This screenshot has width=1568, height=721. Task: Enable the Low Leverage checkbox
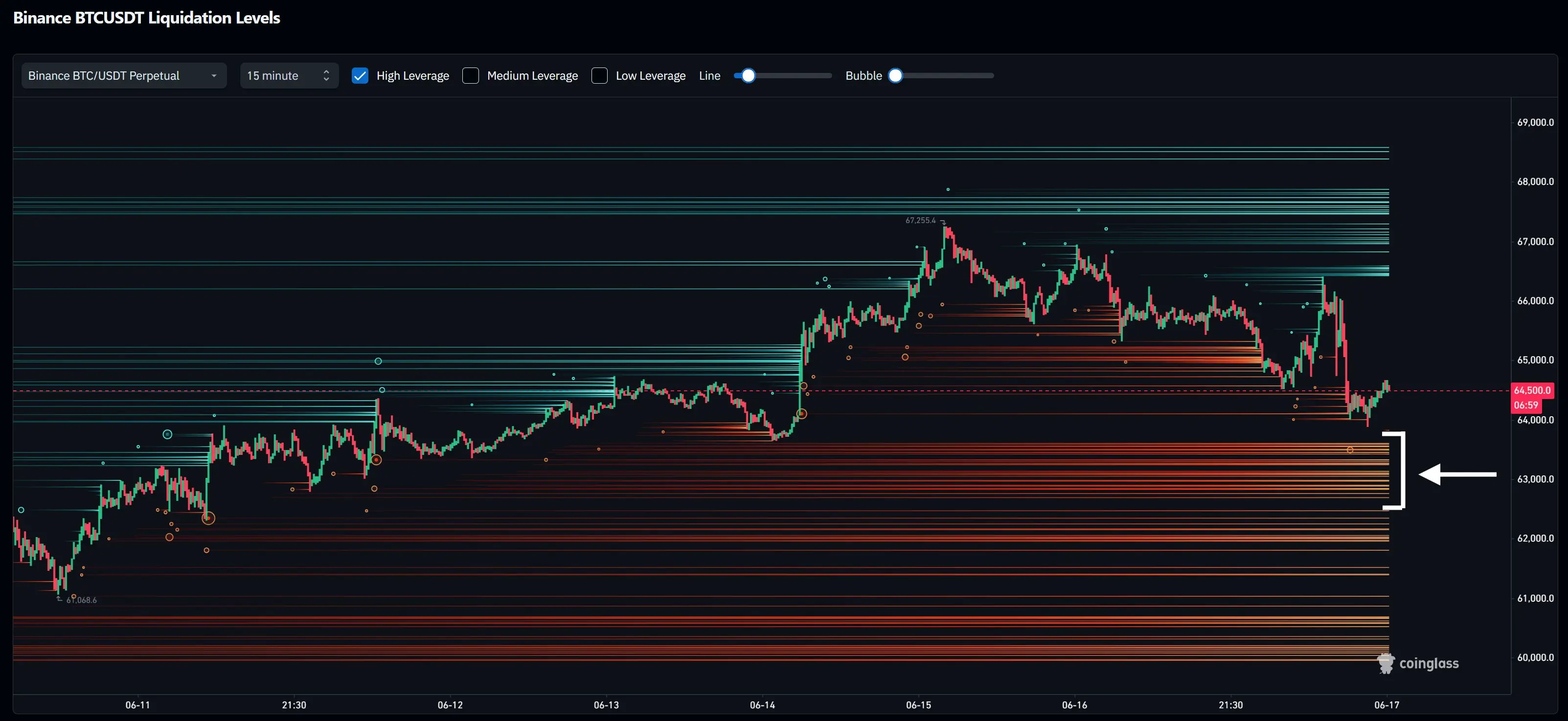pos(600,75)
